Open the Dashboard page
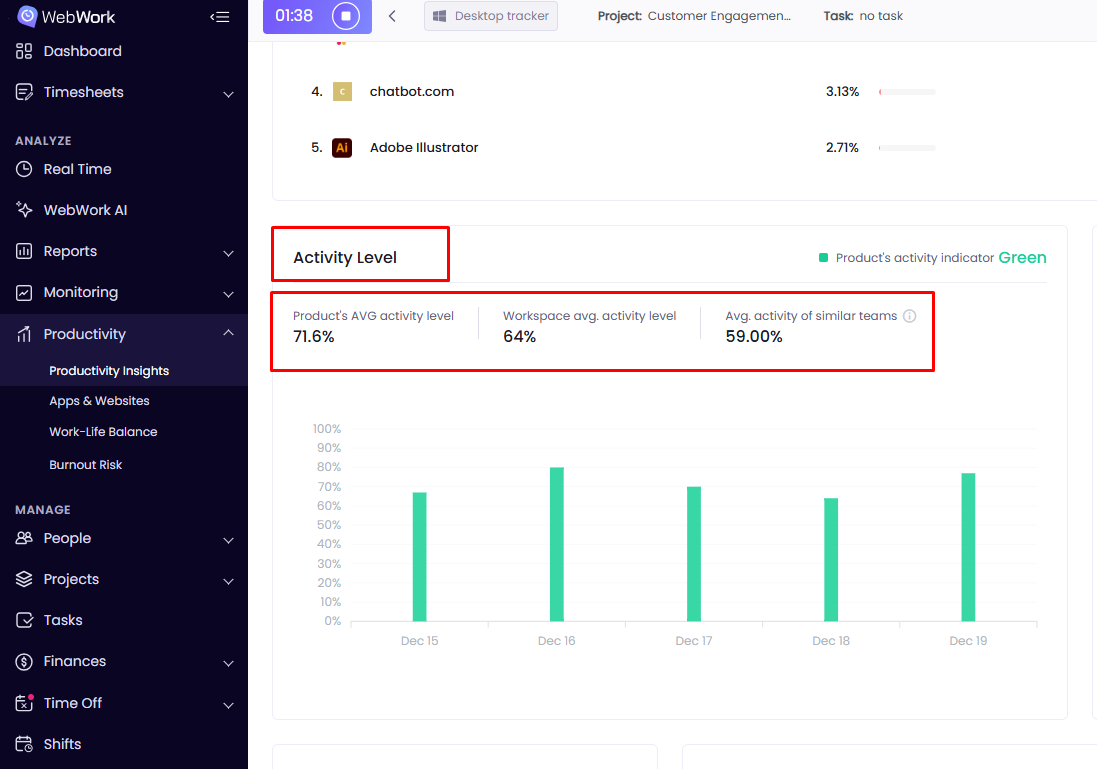Viewport: 1097px width, 769px height. click(x=82, y=51)
